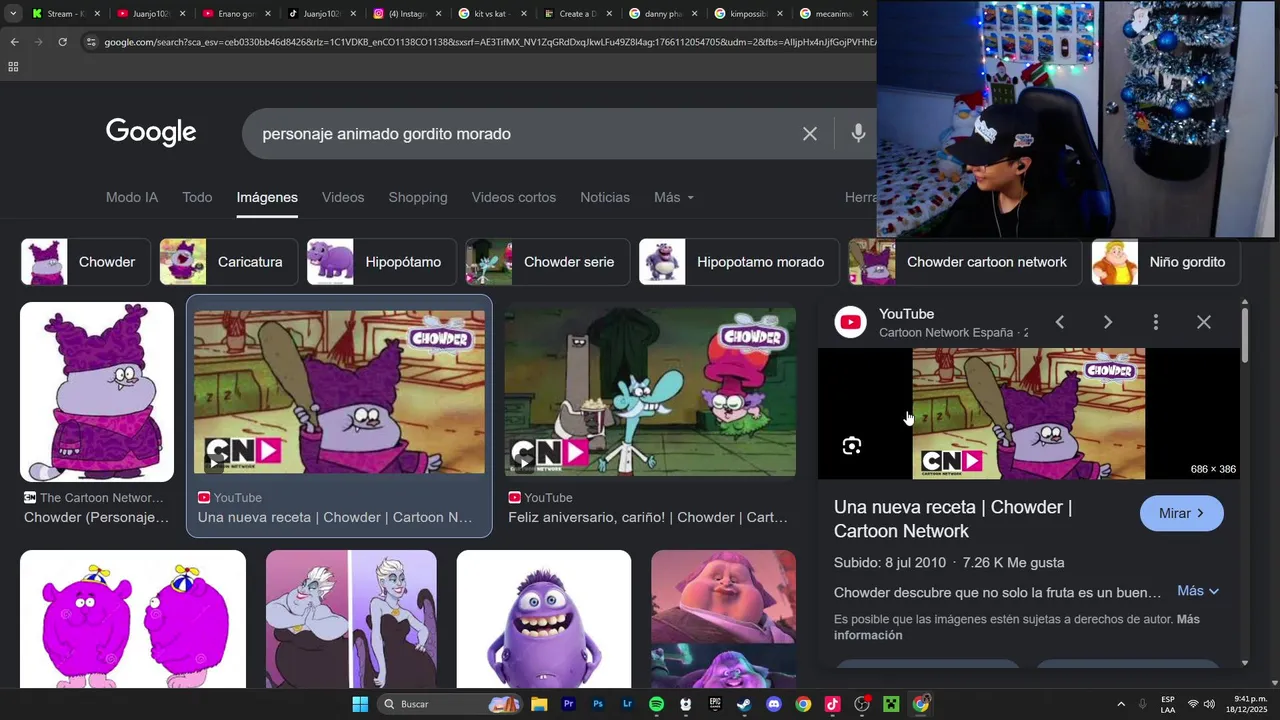The height and width of the screenshot is (720, 1280).
Task: Filter by Hipopótamo chip
Action: (x=382, y=262)
